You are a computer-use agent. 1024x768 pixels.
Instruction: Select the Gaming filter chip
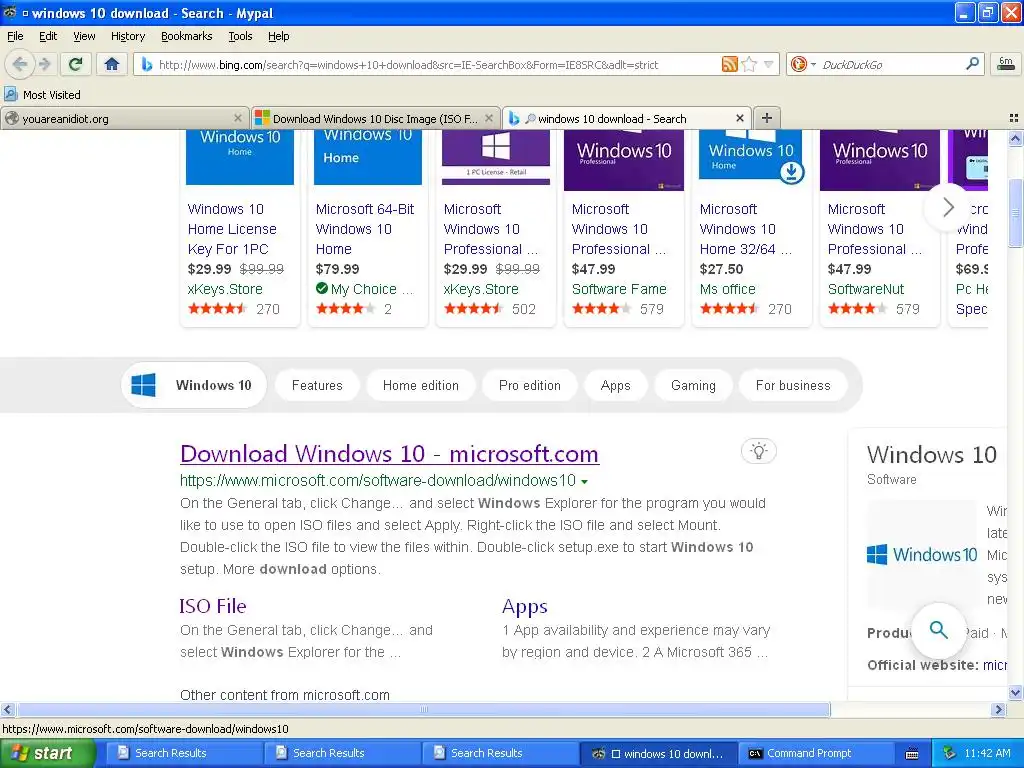(x=693, y=385)
